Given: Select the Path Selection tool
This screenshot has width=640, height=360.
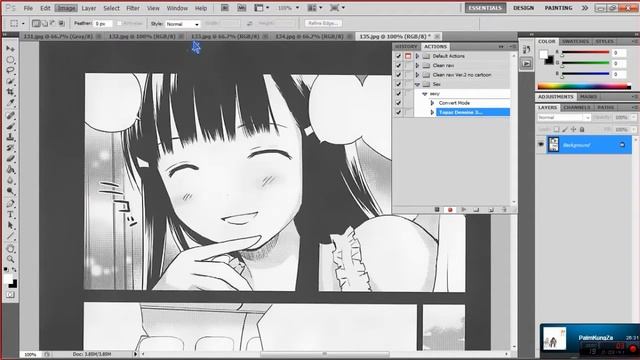Looking at the screenshot, I should click(x=10, y=225).
